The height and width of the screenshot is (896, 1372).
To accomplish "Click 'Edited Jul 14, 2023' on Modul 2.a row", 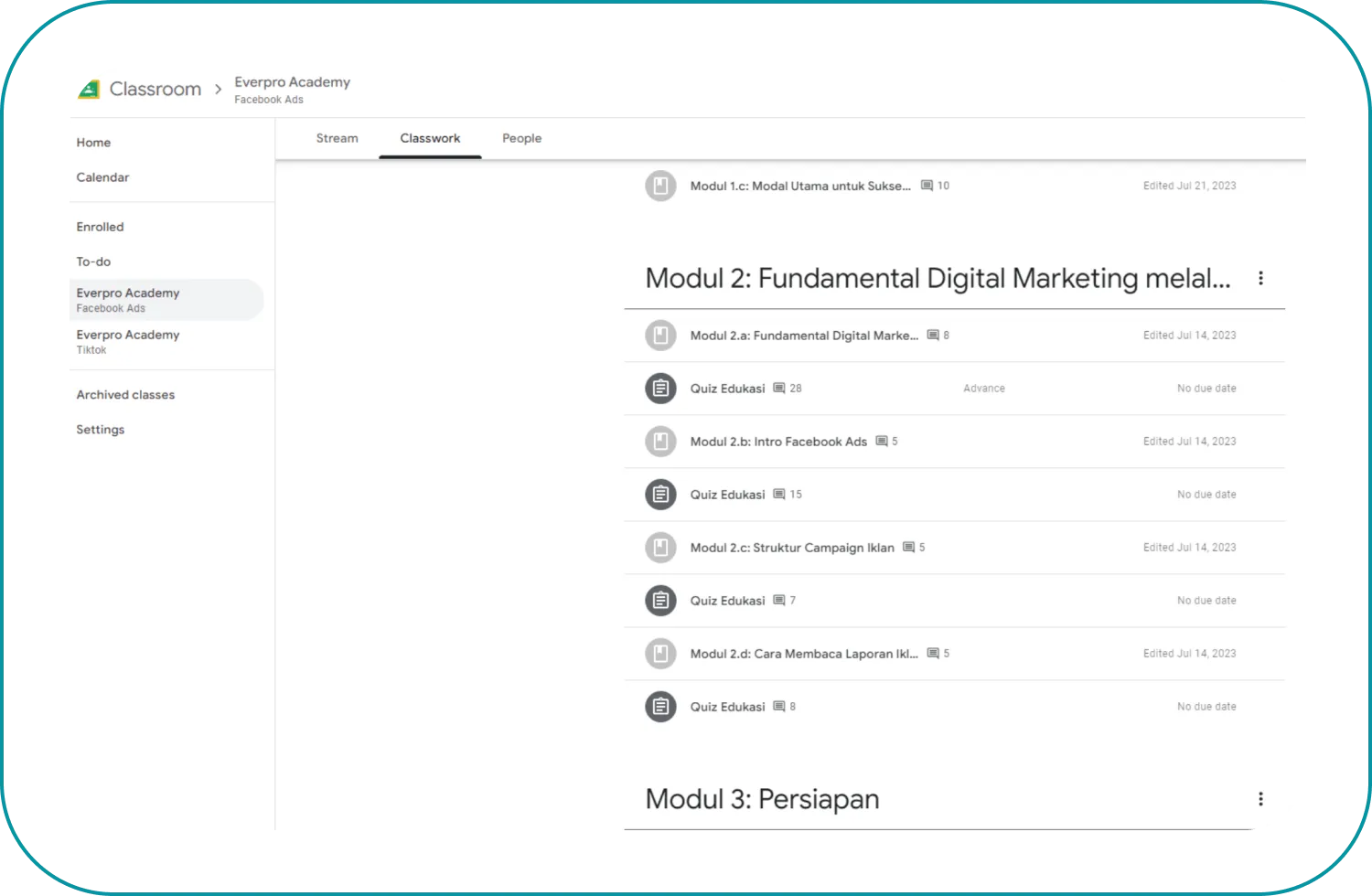I will (x=1189, y=336).
